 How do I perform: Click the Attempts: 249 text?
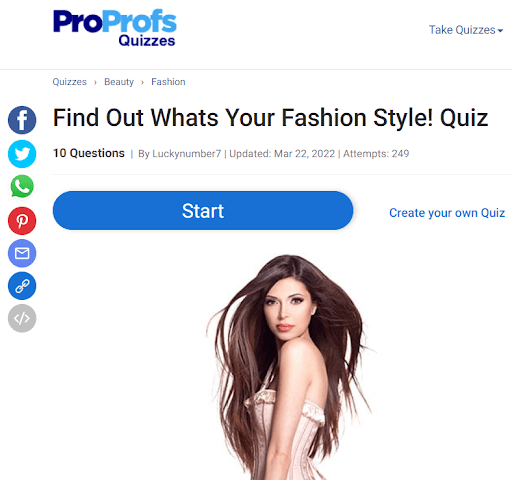tap(376, 154)
